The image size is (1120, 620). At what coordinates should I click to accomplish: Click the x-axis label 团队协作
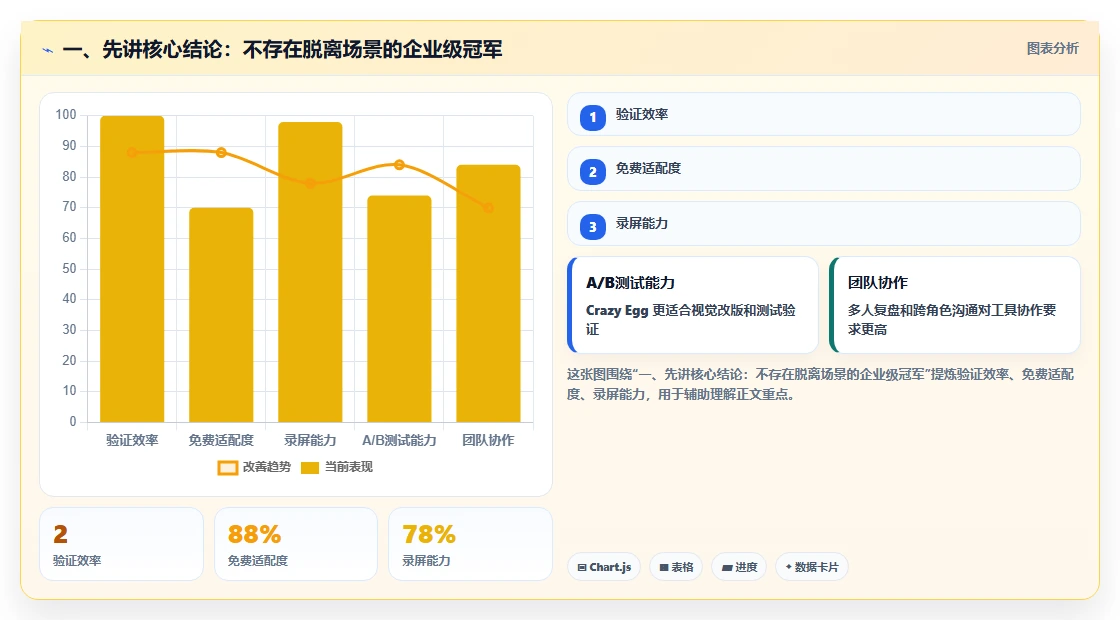(x=489, y=441)
